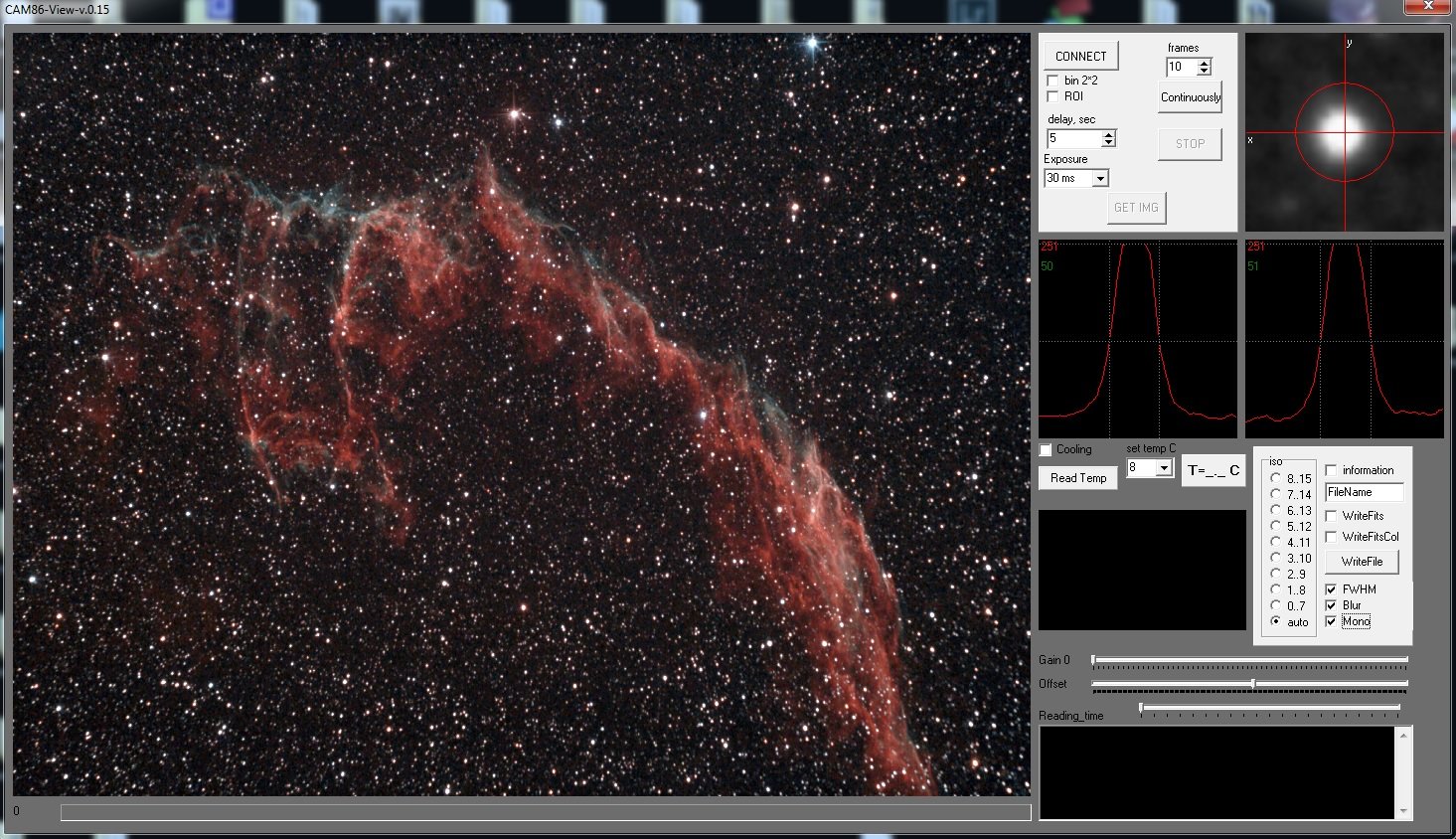Check the information checkbox
Image resolution: width=1456 pixels, height=839 pixels.
[x=1331, y=470]
